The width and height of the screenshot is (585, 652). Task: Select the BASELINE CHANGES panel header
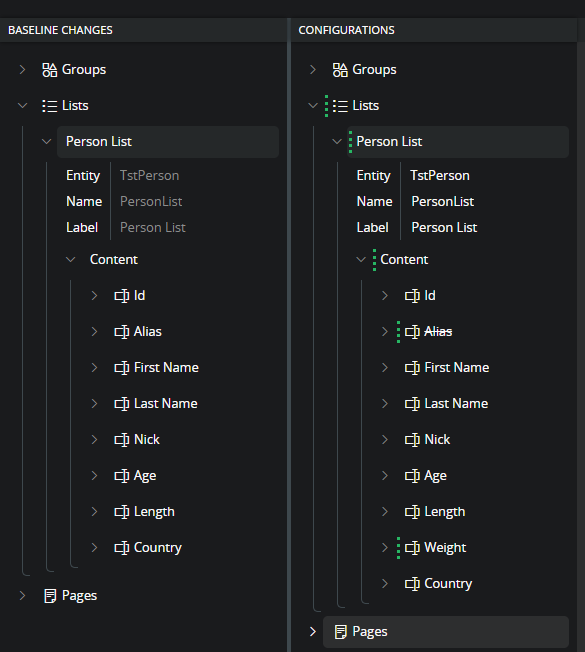tap(60, 30)
